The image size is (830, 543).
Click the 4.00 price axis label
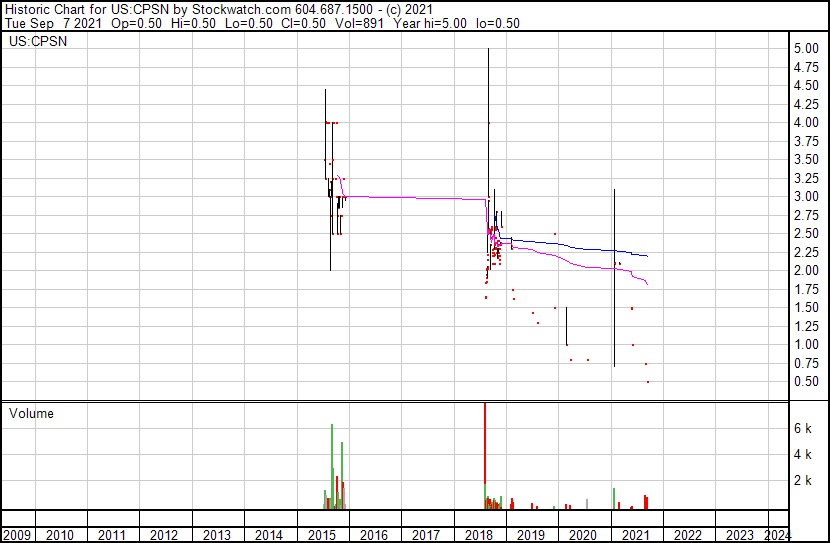tap(806, 122)
